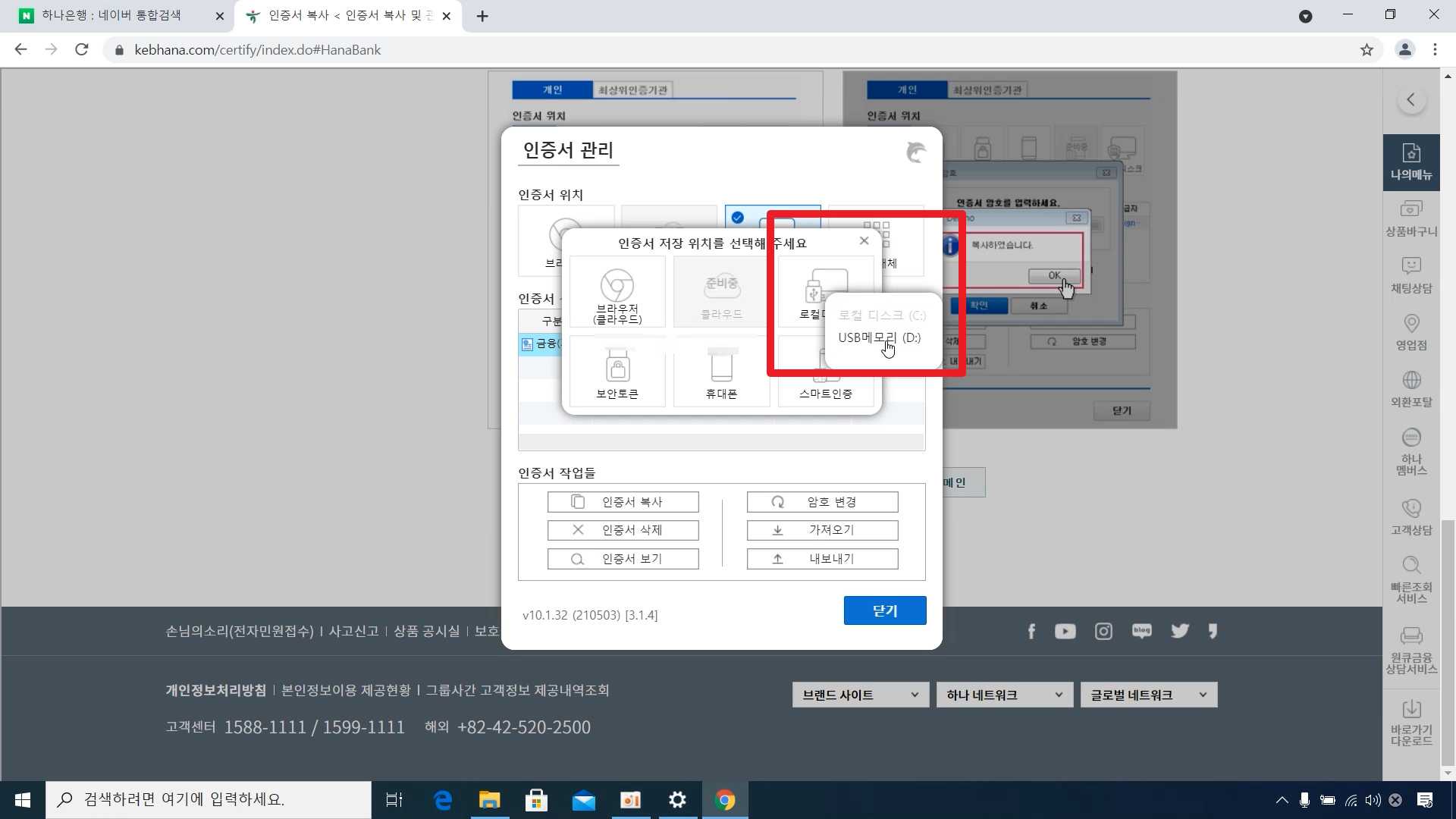1456x819 pixels.
Task: Click the Windows taskbar search box
Action: [209, 799]
